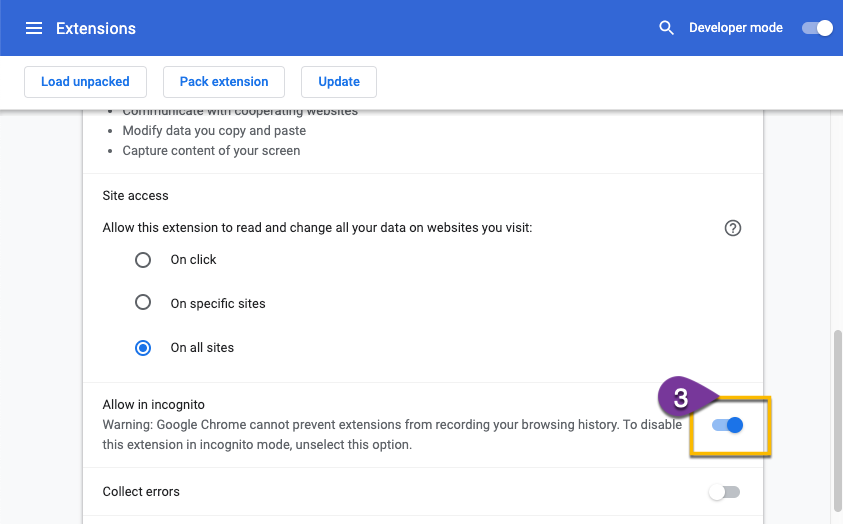This screenshot has width=843, height=524.
Task: Click "Modify data you copy and paste" text
Action: tap(214, 131)
